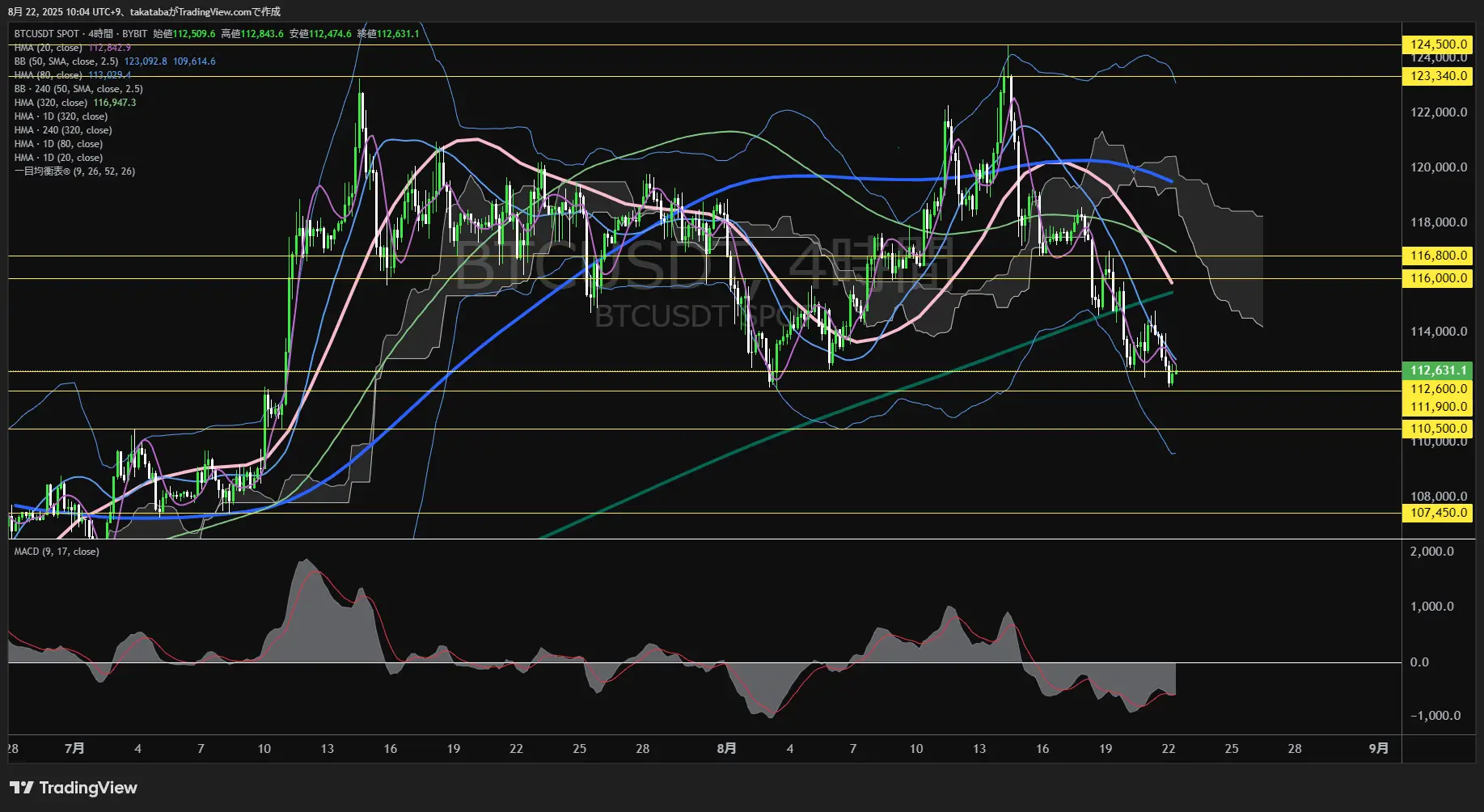This screenshot has width=1484, height=812.
Task: Select the HMA · 240 (320, close) legend
Action: [x=63, y=130]
